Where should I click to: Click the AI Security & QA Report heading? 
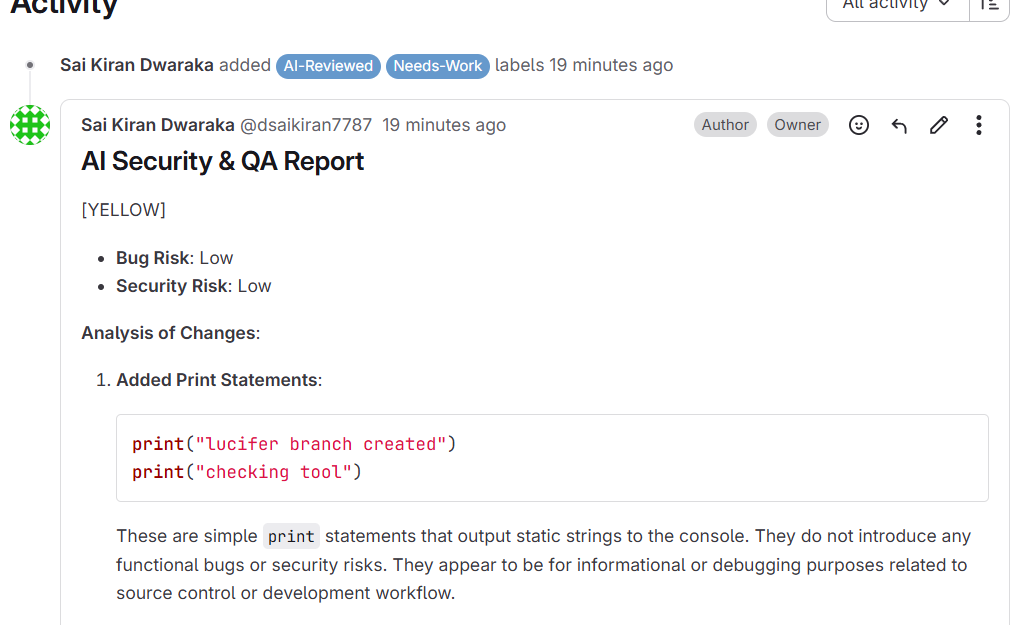pyautogui.click(x=223, y=162)
